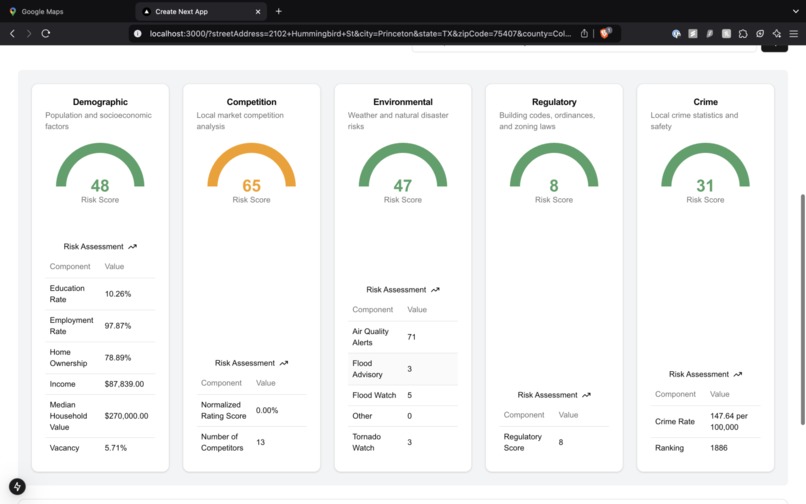
Task: Select the Regulatory Score row
Action: pyautogui.click(x=554, y=442)
